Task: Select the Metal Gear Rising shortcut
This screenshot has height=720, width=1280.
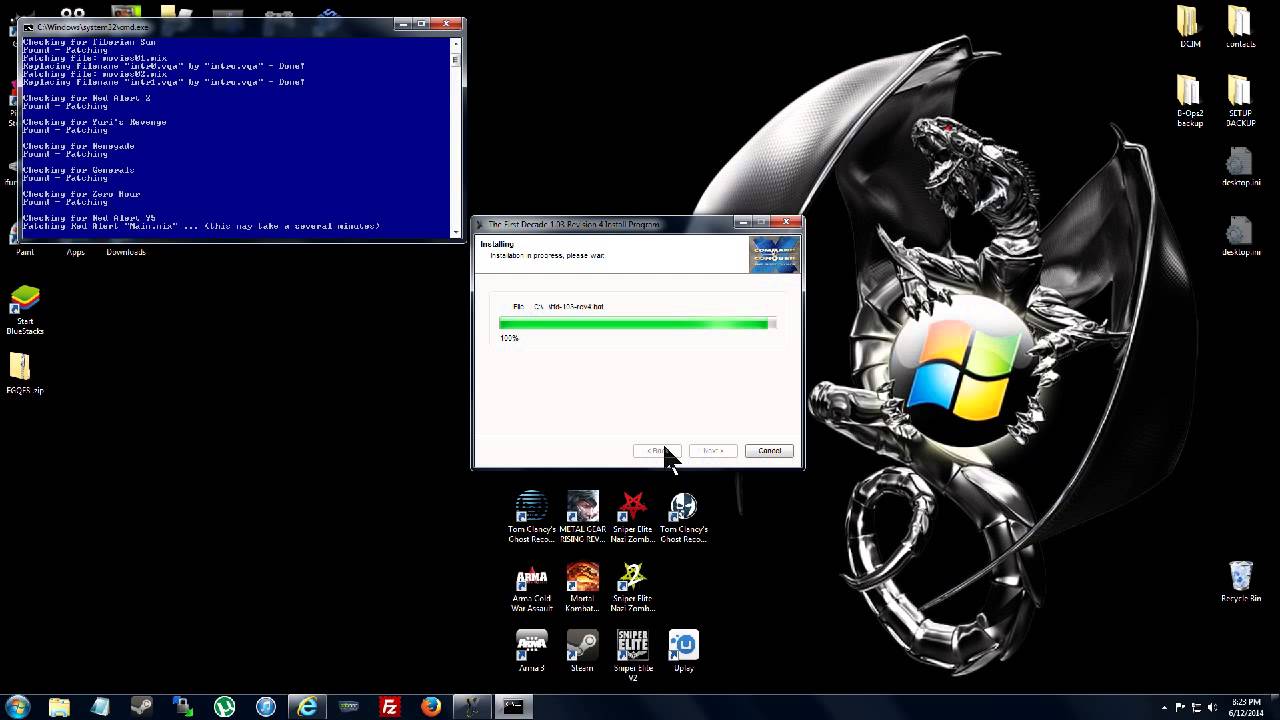Action: pyautogui.click(x=582, y=518)
